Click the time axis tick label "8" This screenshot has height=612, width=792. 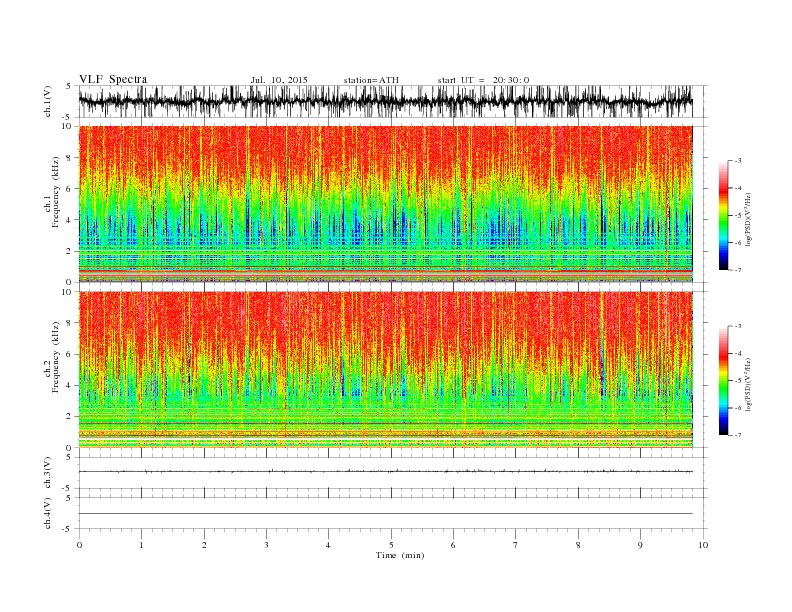(x=578, y=545)
